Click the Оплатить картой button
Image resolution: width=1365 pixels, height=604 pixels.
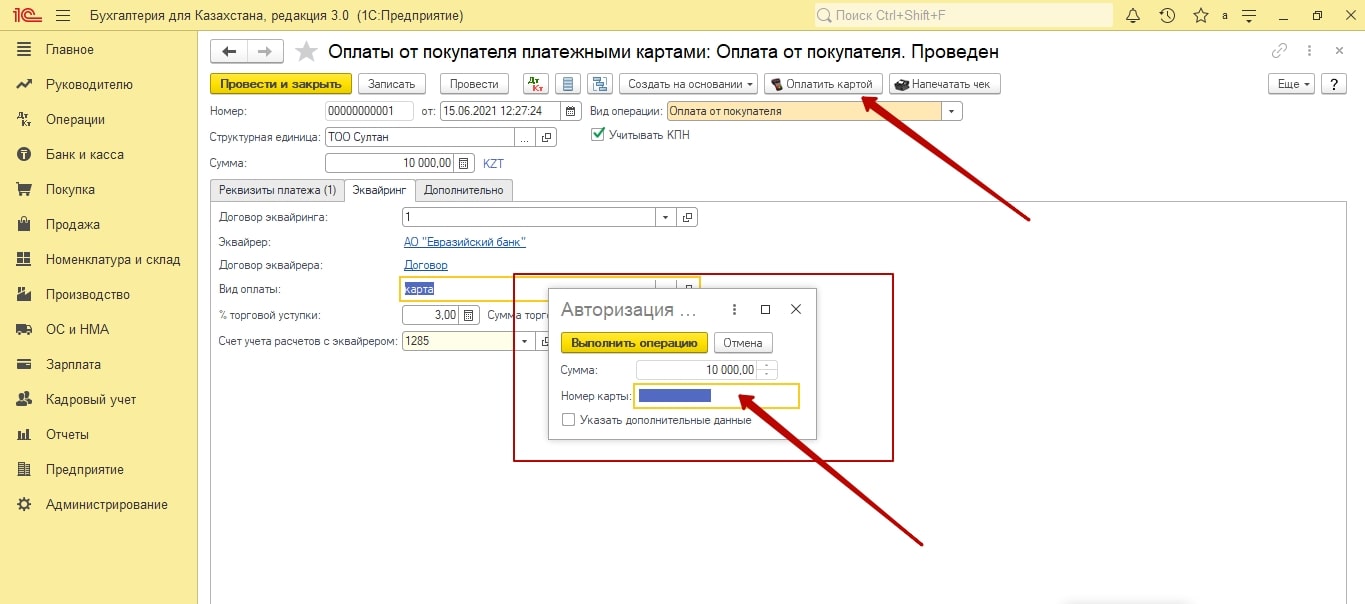(823, 84)
